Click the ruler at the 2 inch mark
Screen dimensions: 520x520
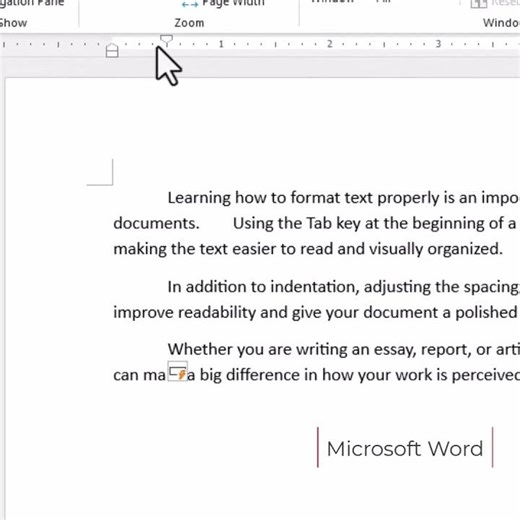(330, 44)
